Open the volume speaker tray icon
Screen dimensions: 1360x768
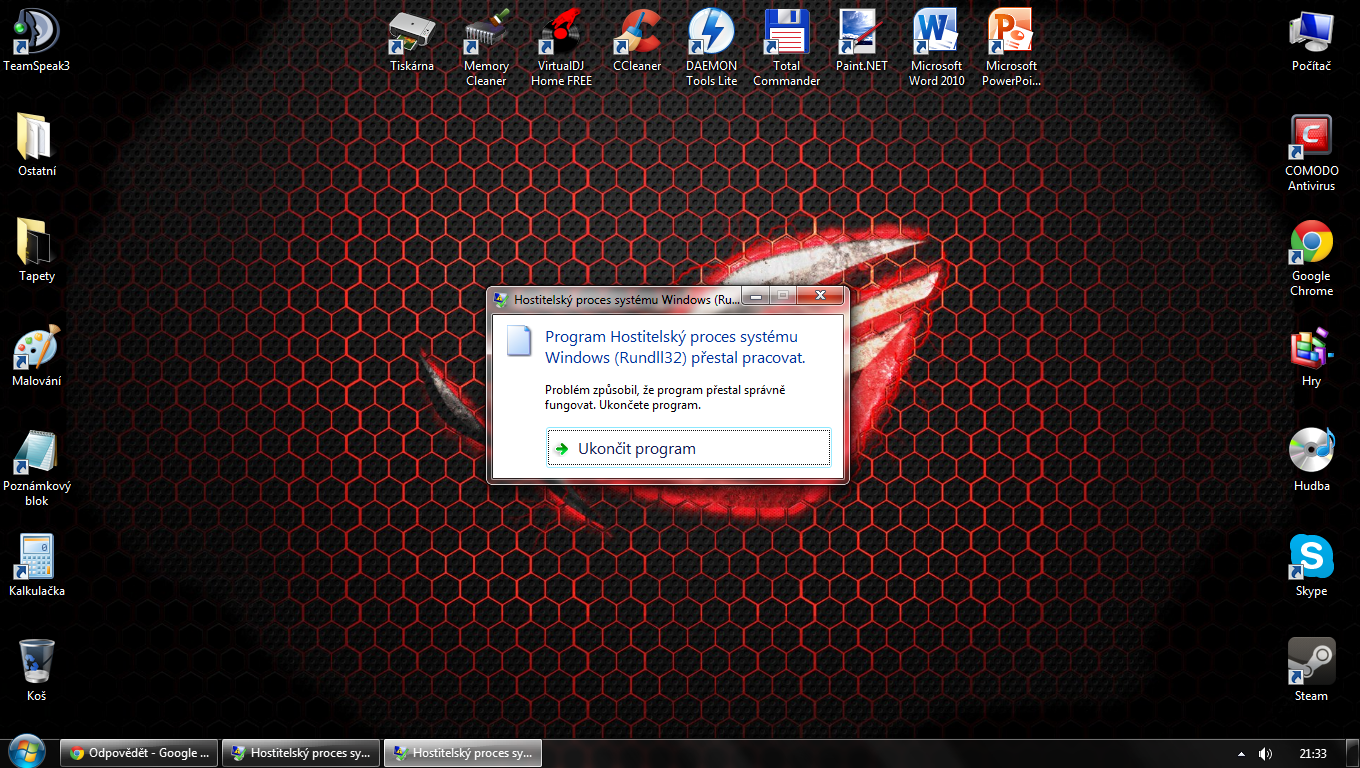click(x=1265, y=754)
